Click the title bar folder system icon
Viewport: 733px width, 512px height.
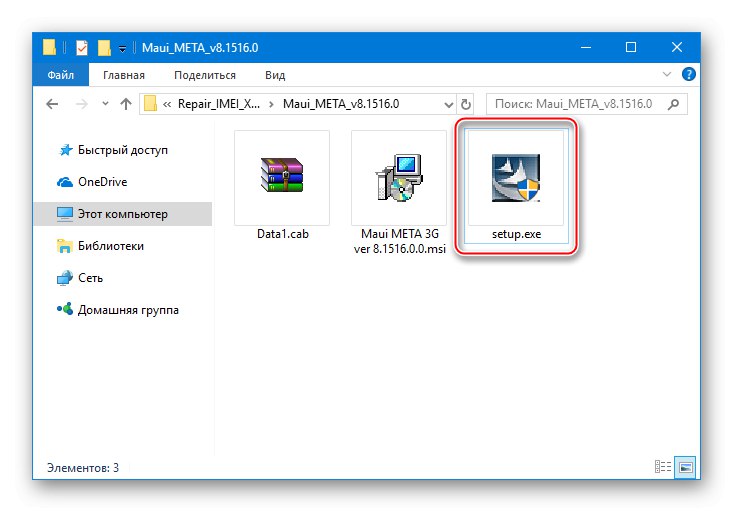[x=49, y=47]
